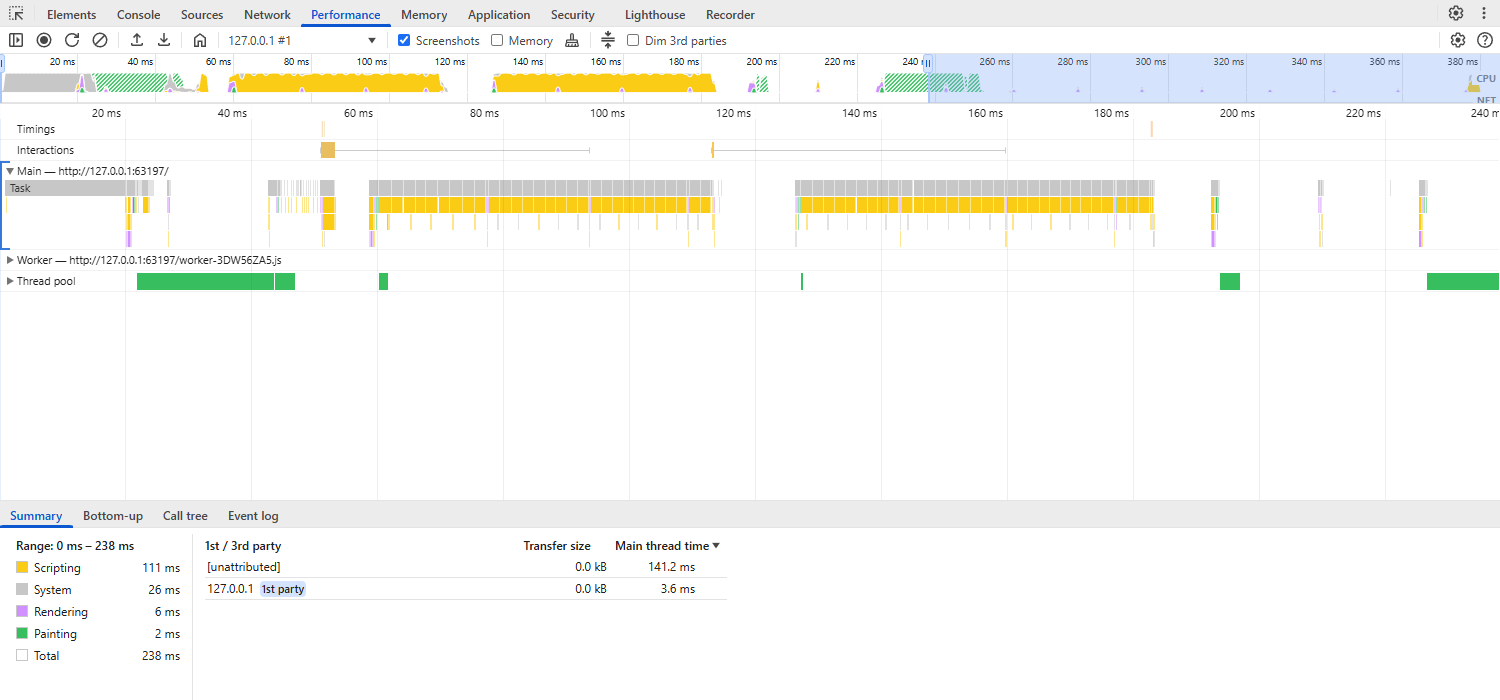Open the DevTools three-dot customize menu

click(x=1484, y=14)
